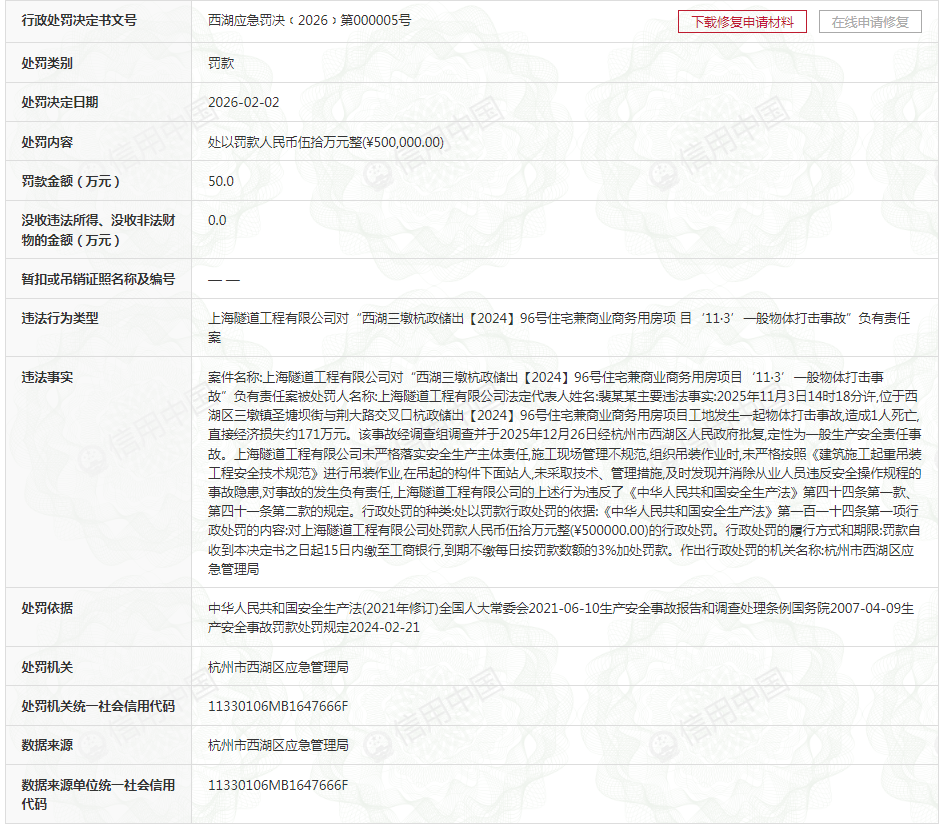Click the 处罚内容 text with ¥500,000.00
The width and height of the screenshot is (949, 832).
click(x=326, y=142)
